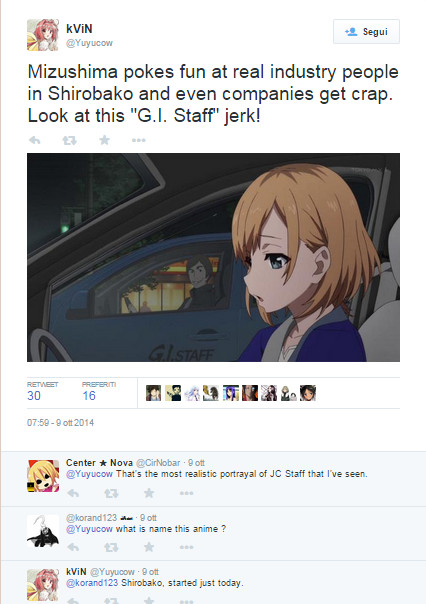Open the last retweeter avatar in row
The height and width of the screenshot is (604, 426).
point(308,393)
